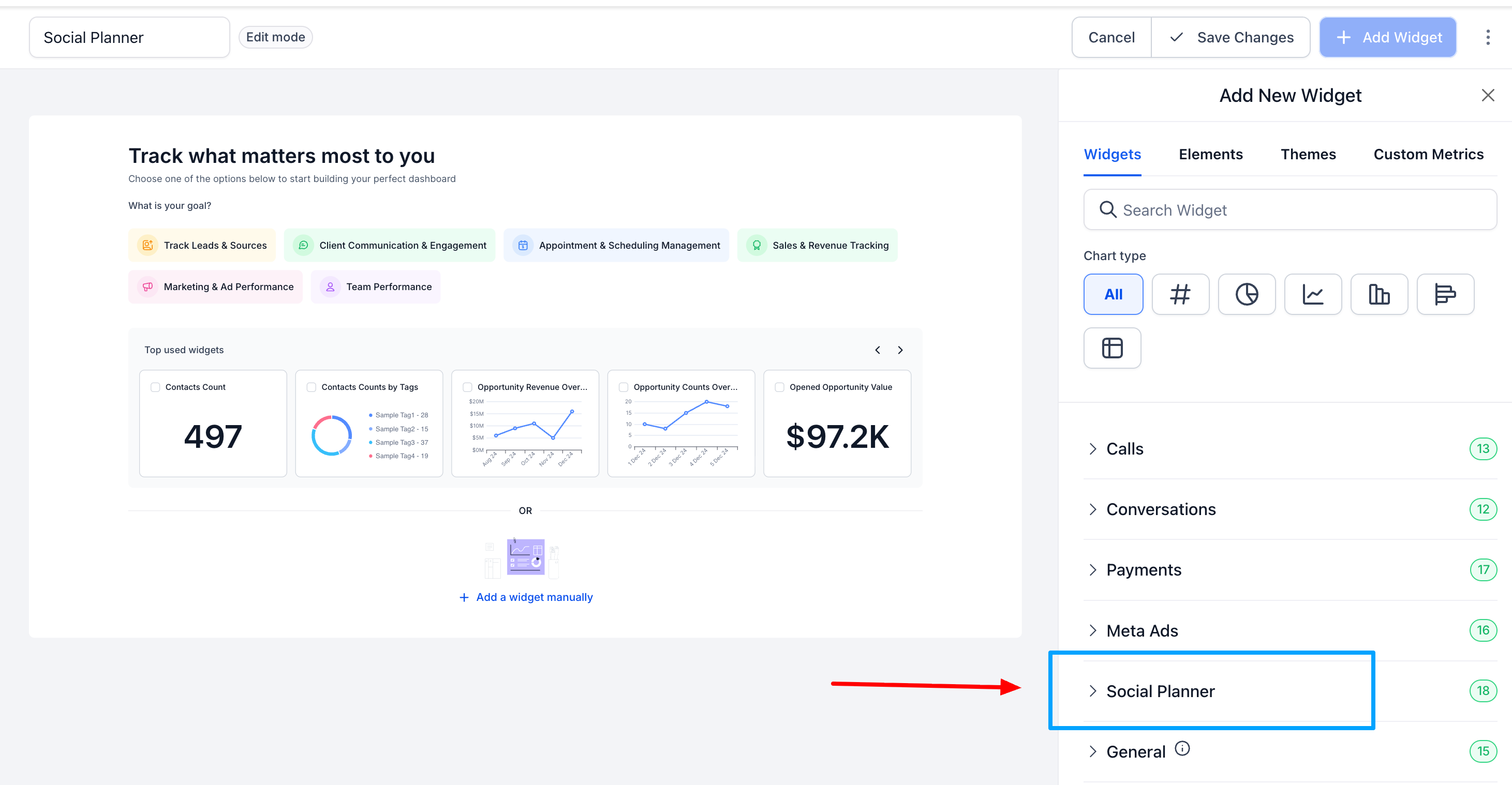Select the line chart type icon
Viewport: 1512px width, 785px height.
[x=1312, y=294]
